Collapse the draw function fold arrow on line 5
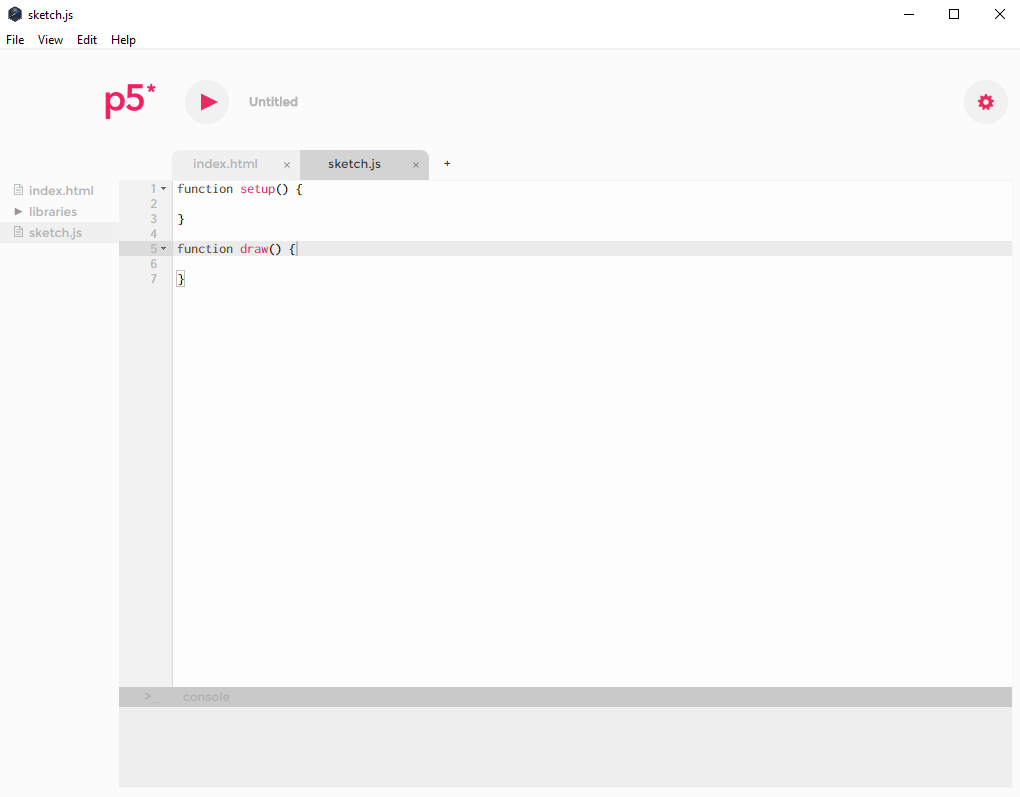The height and width of the screenshot is (797, 1020). pyautogui.click(x=164, y=249)
